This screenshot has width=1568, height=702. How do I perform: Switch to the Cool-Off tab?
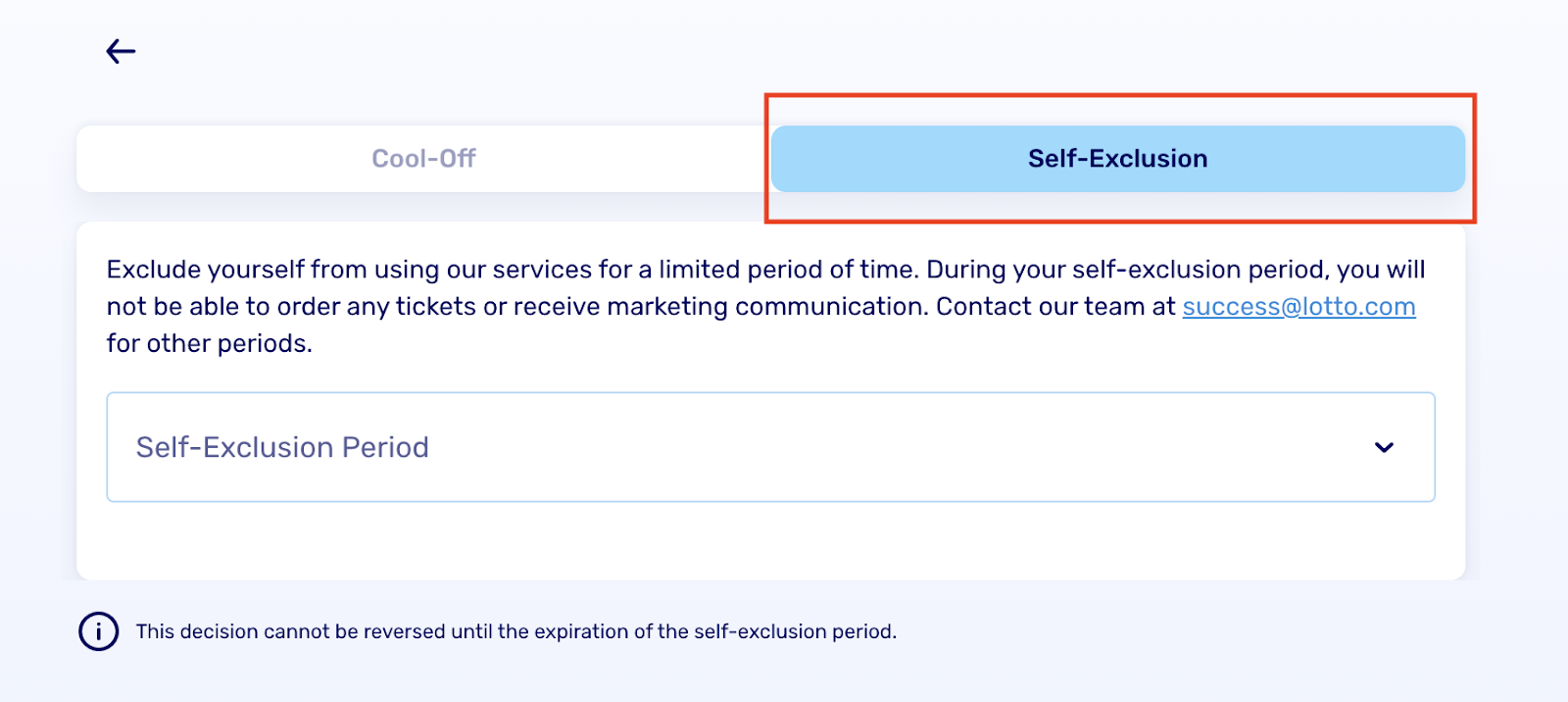pos(423,159)
